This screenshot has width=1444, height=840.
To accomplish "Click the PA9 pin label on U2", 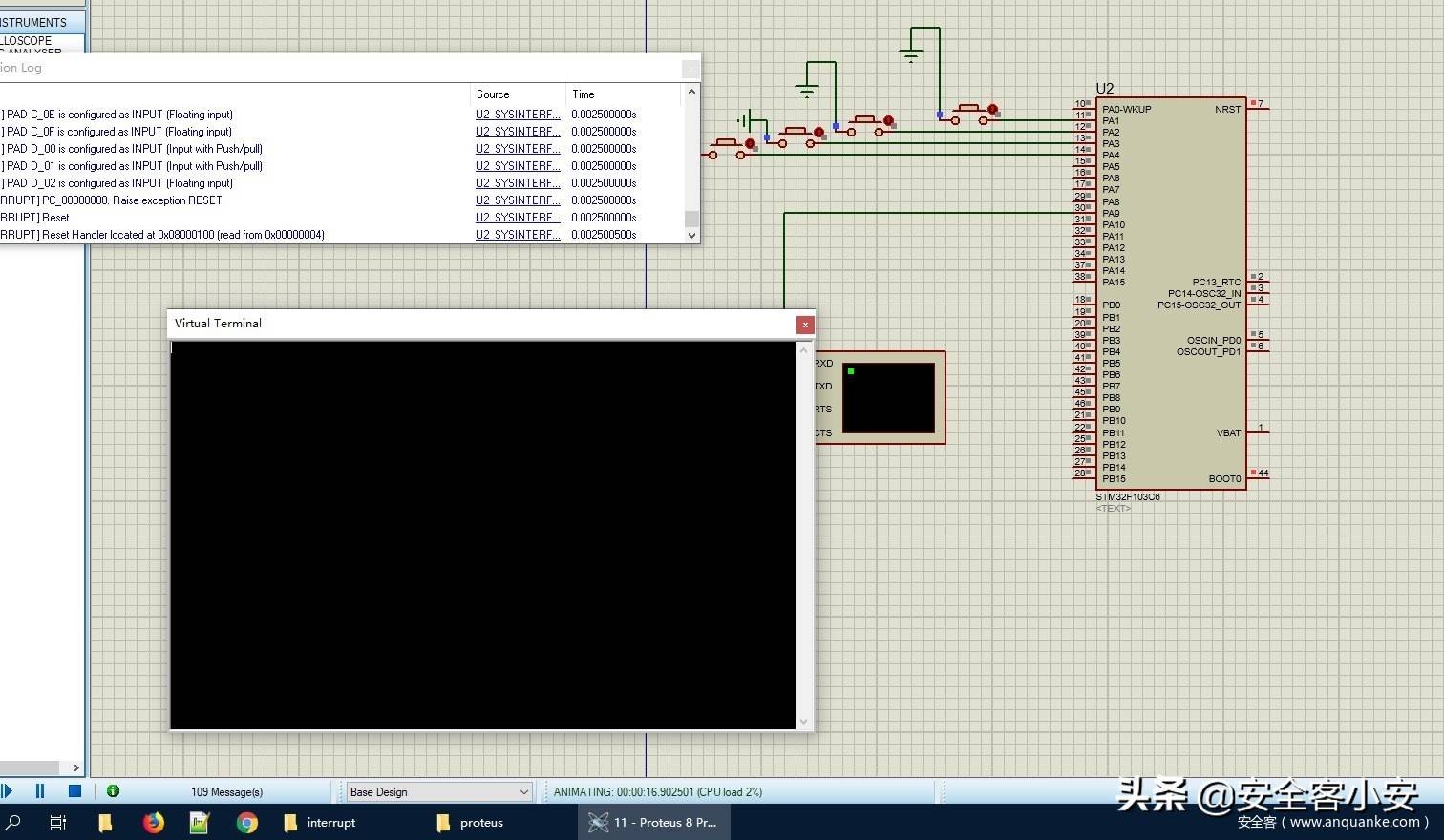I will click(1111, 213).
